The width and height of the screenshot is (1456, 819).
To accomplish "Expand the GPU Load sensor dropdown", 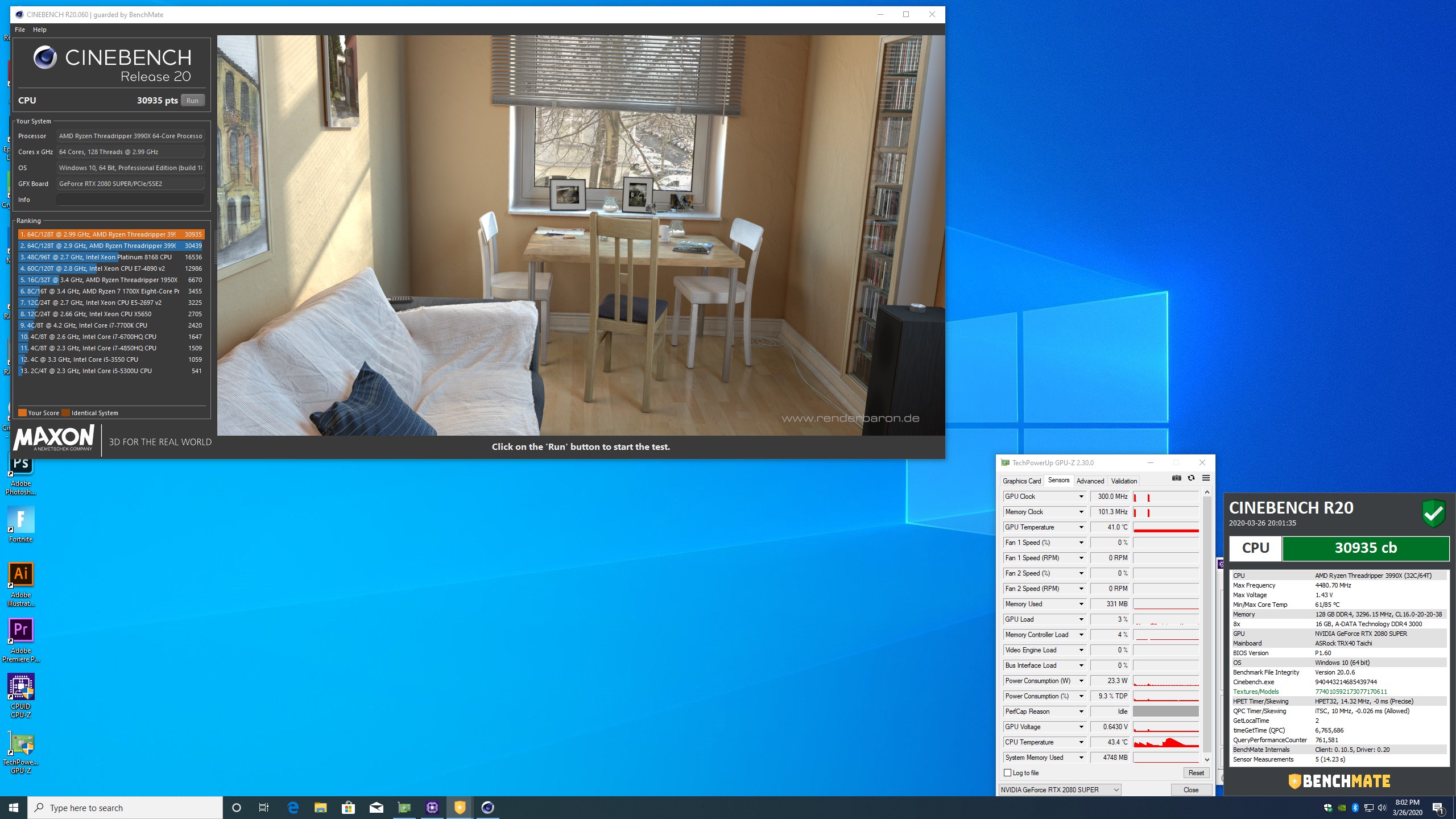I will [1081, 619].
